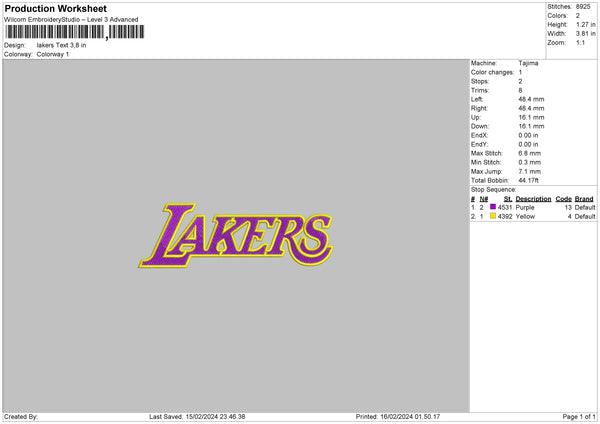
Task: Click code 4 in the Yellow row
Action: (570, 217)
